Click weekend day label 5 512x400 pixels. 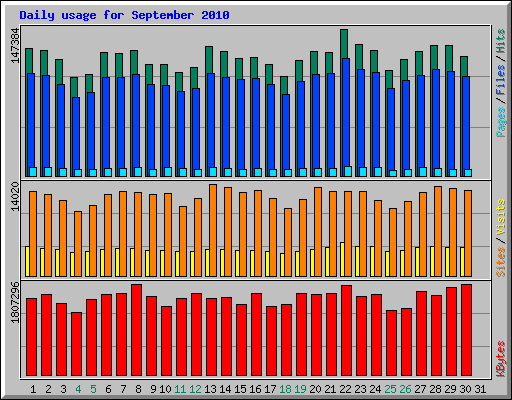coord(93,389)
